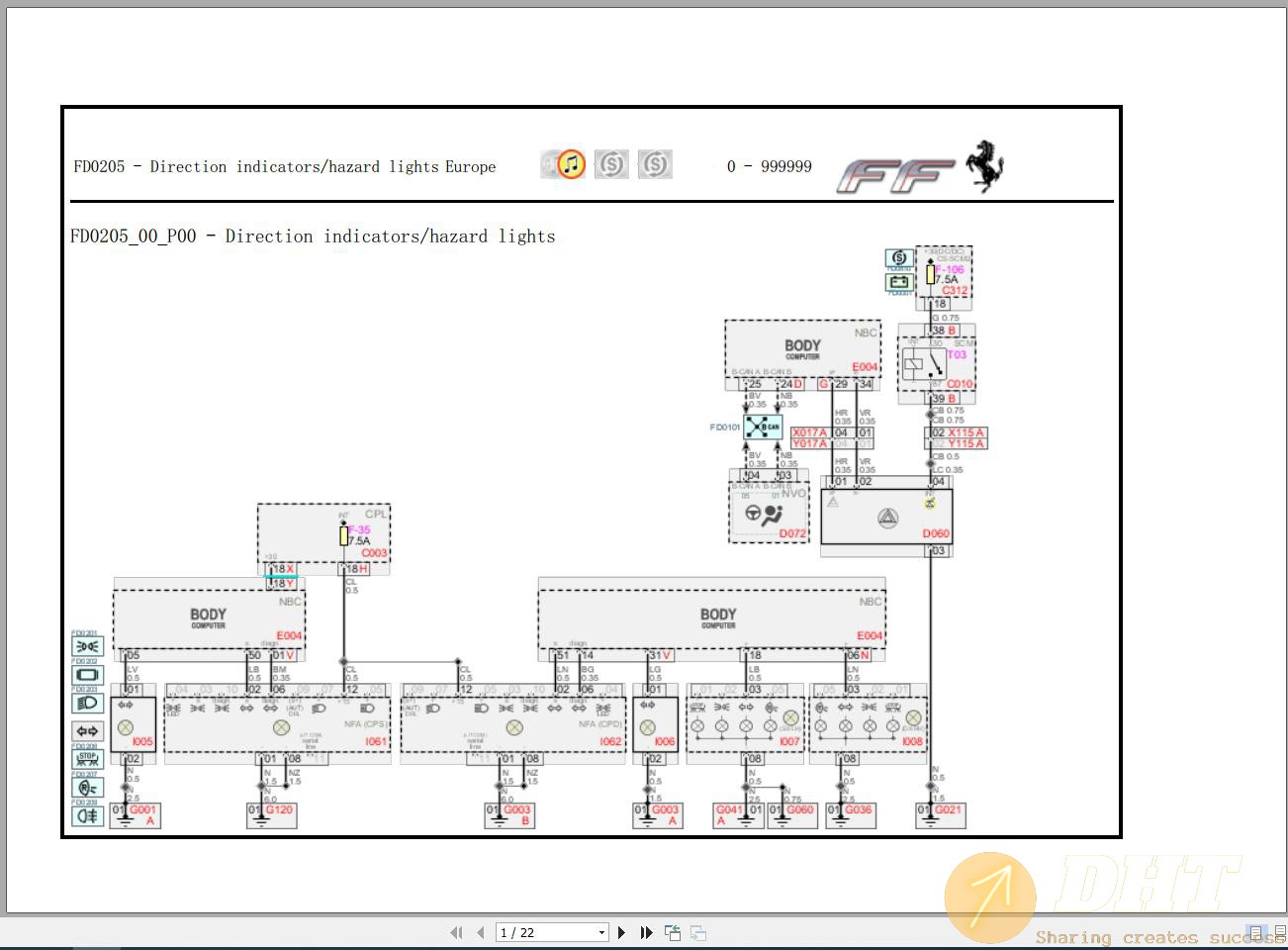Click the second grey S header icon
This screenshot has height=950, width=1288.
[x=655, y=164]
